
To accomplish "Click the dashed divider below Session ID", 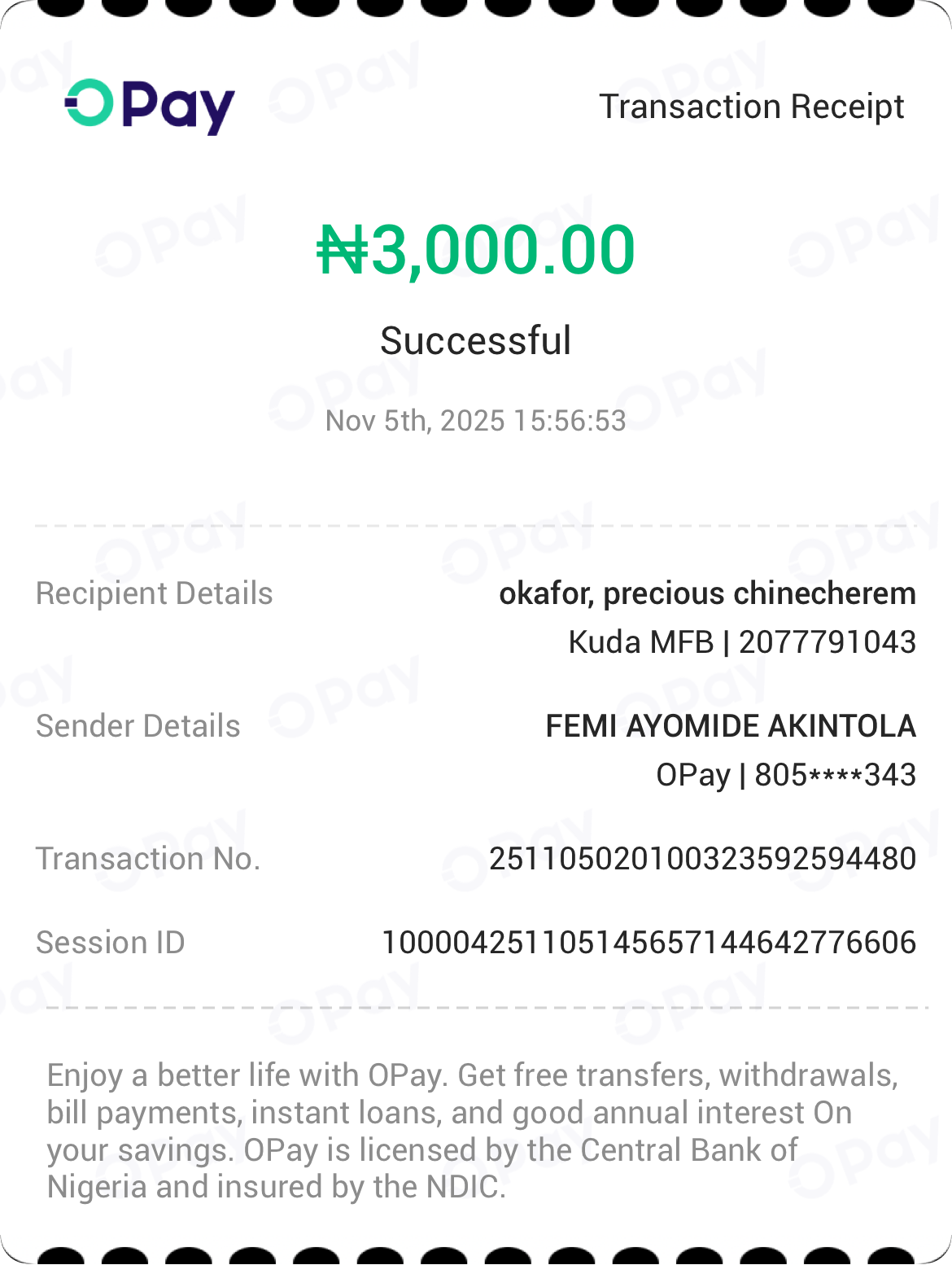I will (x=487, y=1008).
